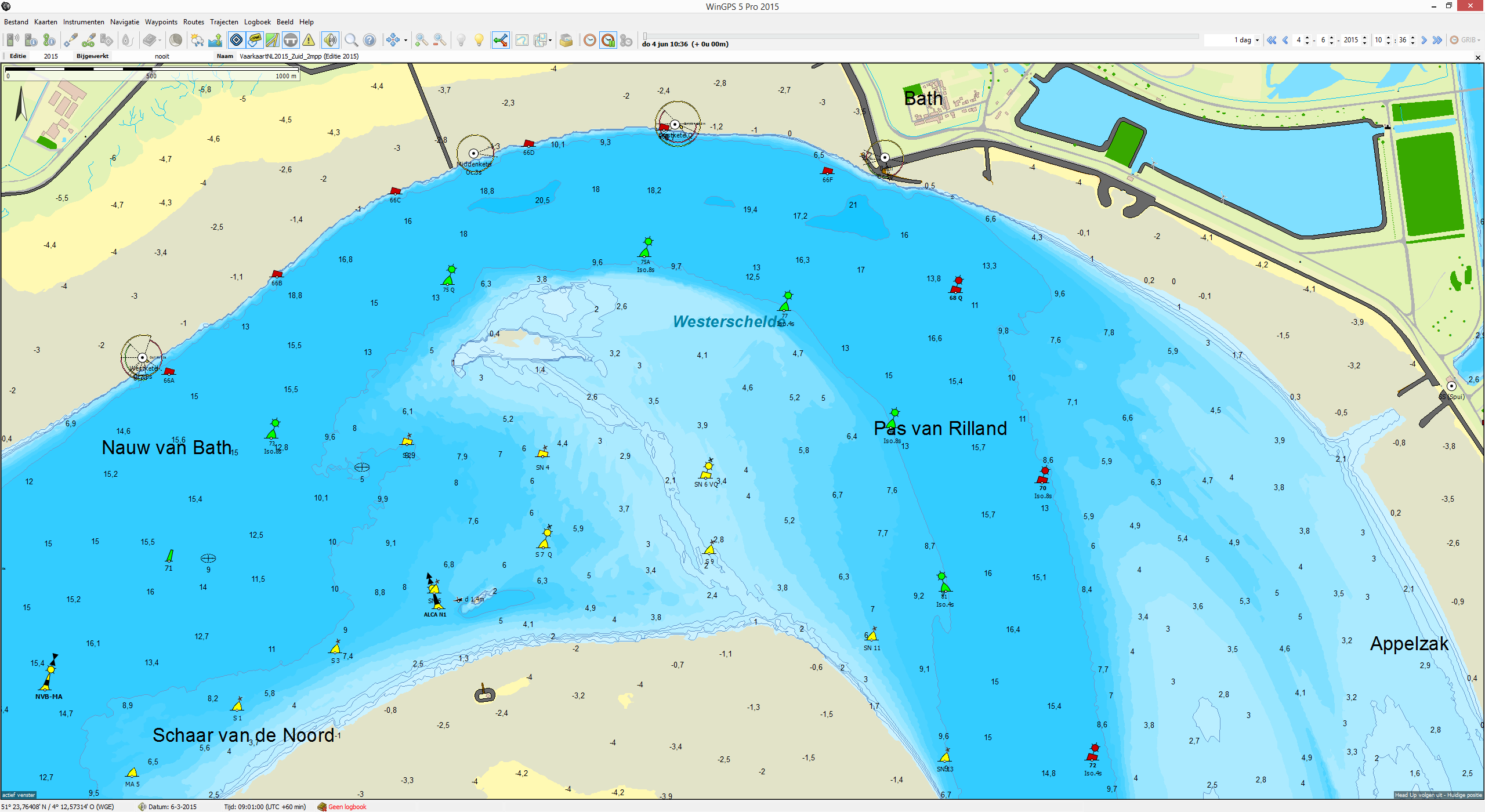This screenshot has height=812, width=1485.
Task: Toggle the speaker sound alarm button
Action: (330, 40)
